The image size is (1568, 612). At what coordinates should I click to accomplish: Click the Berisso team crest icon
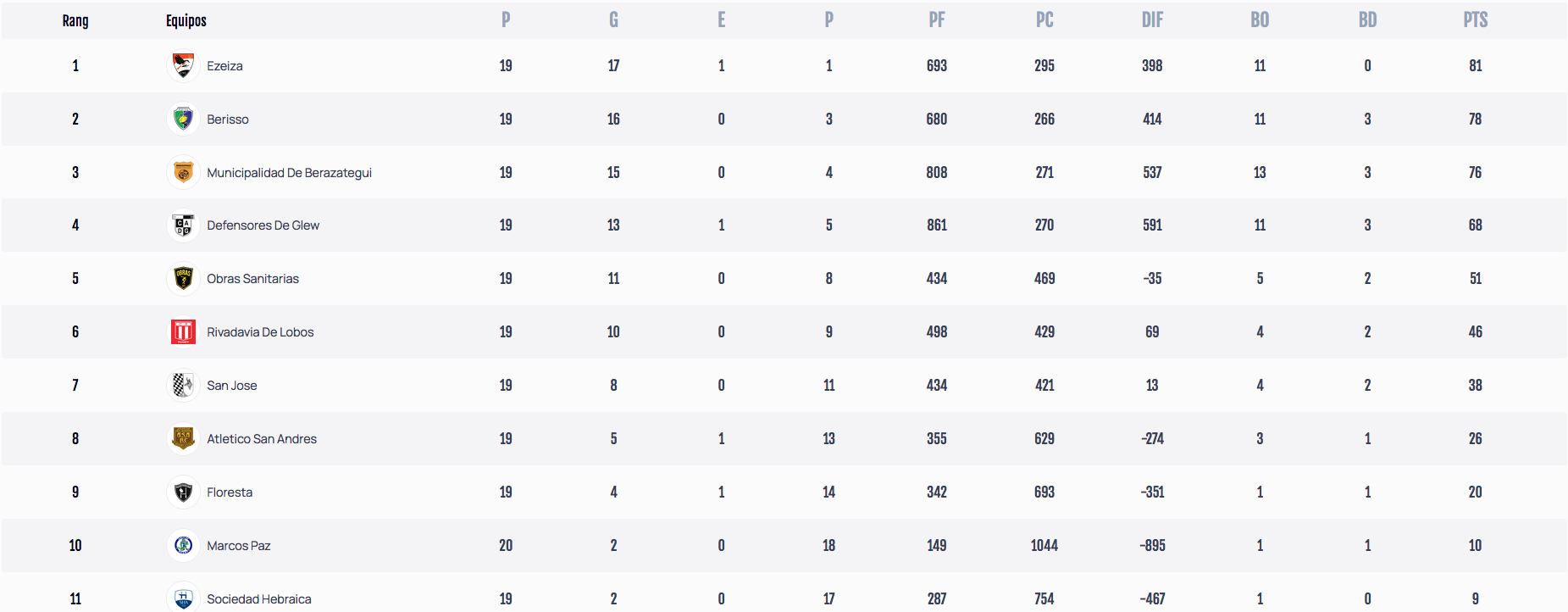[x=183, y=119]
